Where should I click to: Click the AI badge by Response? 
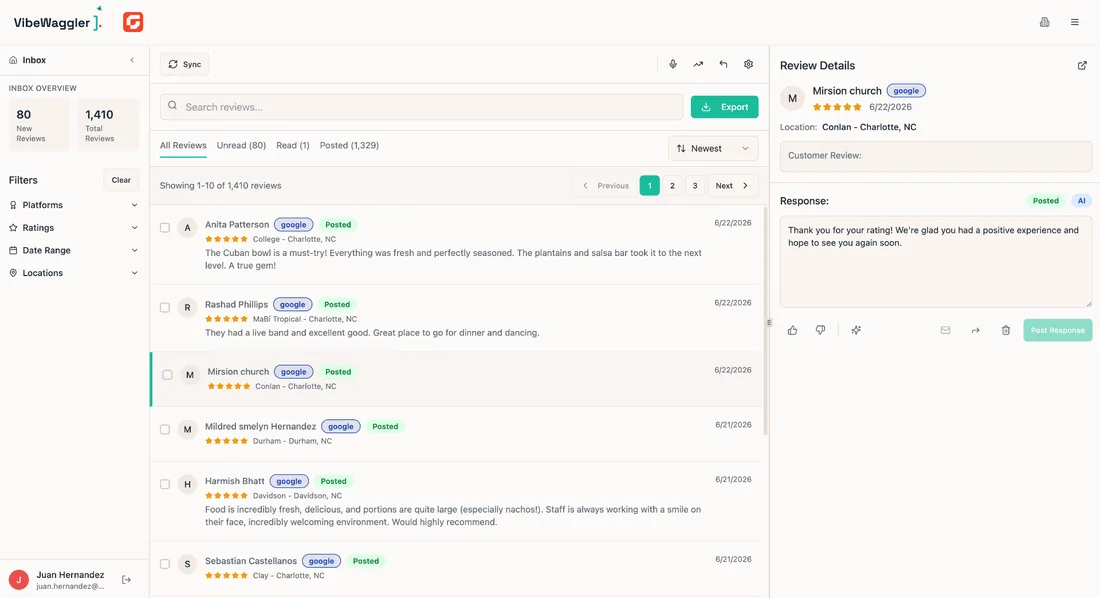(1081, 201)
